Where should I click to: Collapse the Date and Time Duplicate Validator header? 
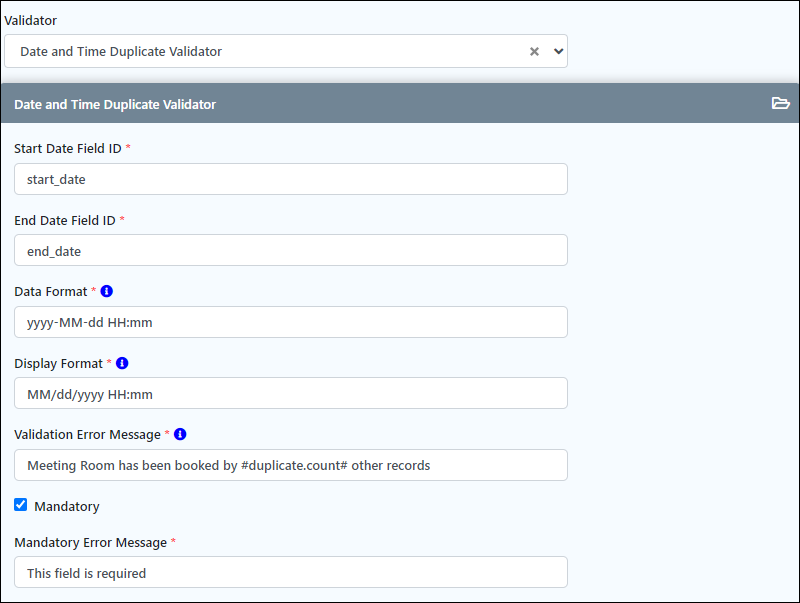[400, 104]
